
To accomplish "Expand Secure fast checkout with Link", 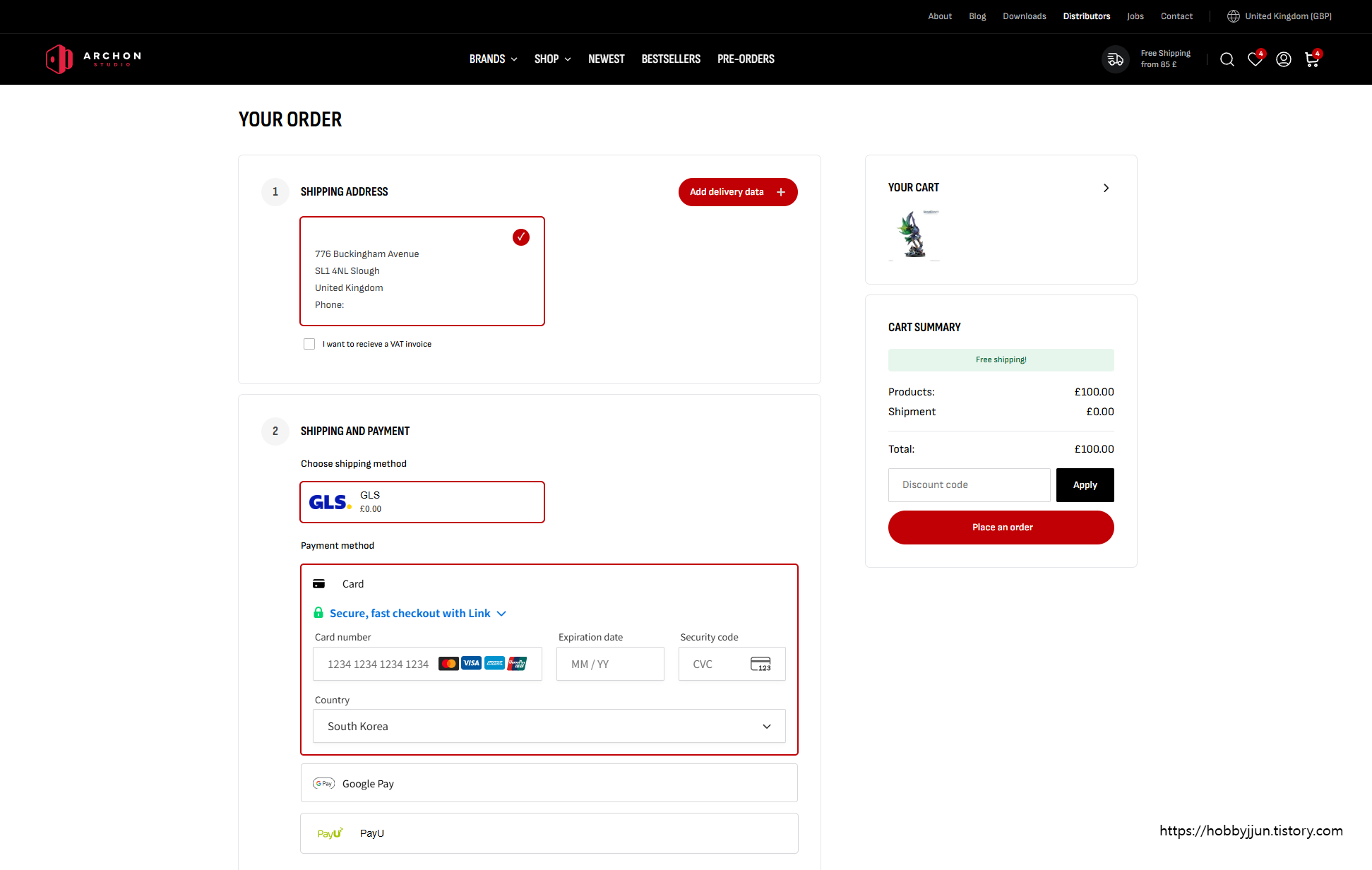I will (x=417, y=613).
